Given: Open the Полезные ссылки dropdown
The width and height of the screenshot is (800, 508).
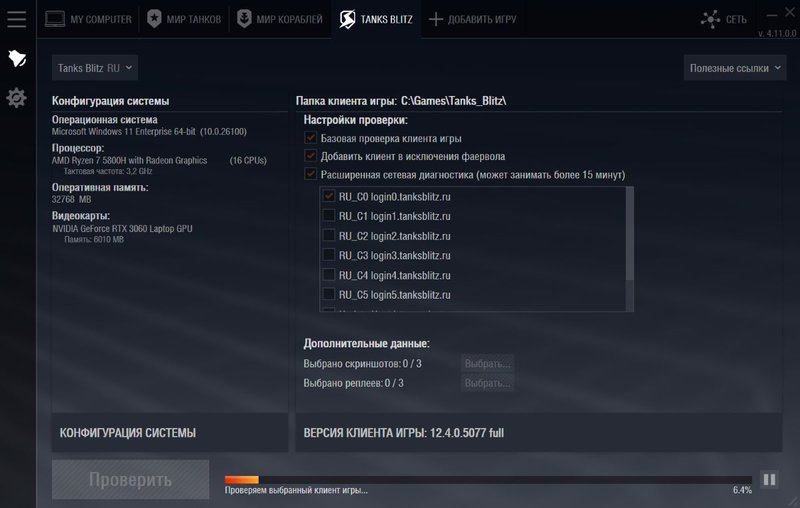Looking at the screenshot, I should tap(735, 68).
